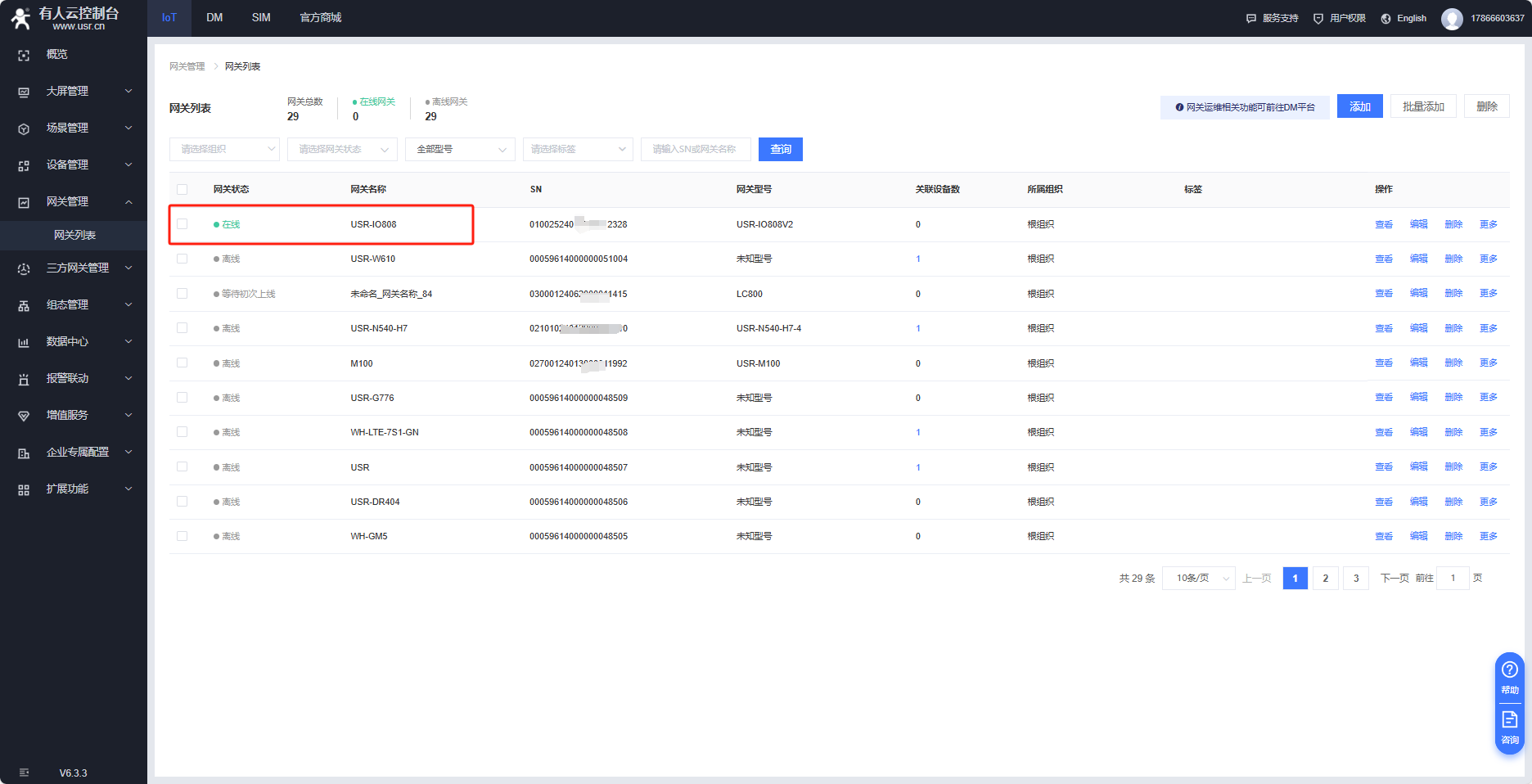Click the 扩展功能 grid icon
The width and height of the screenshot is (1532, 784).
coord(24,489)
